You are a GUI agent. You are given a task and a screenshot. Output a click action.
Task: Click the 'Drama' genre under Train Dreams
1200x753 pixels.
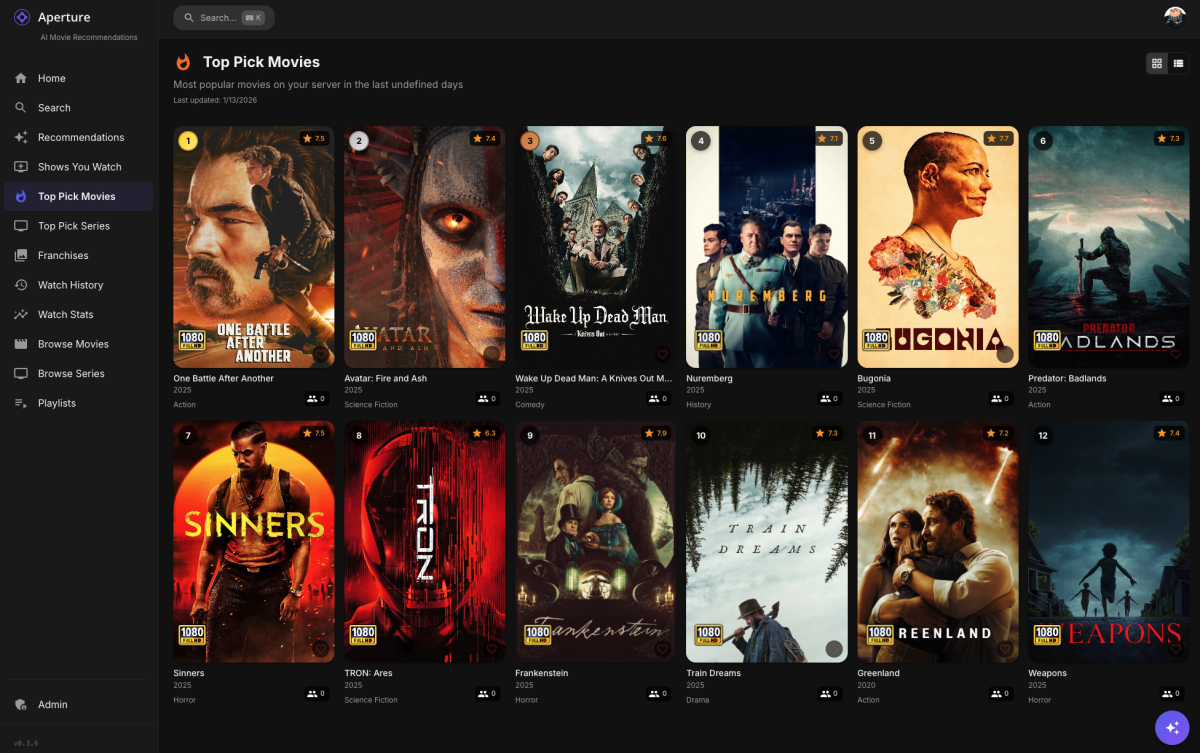(698, 700)
